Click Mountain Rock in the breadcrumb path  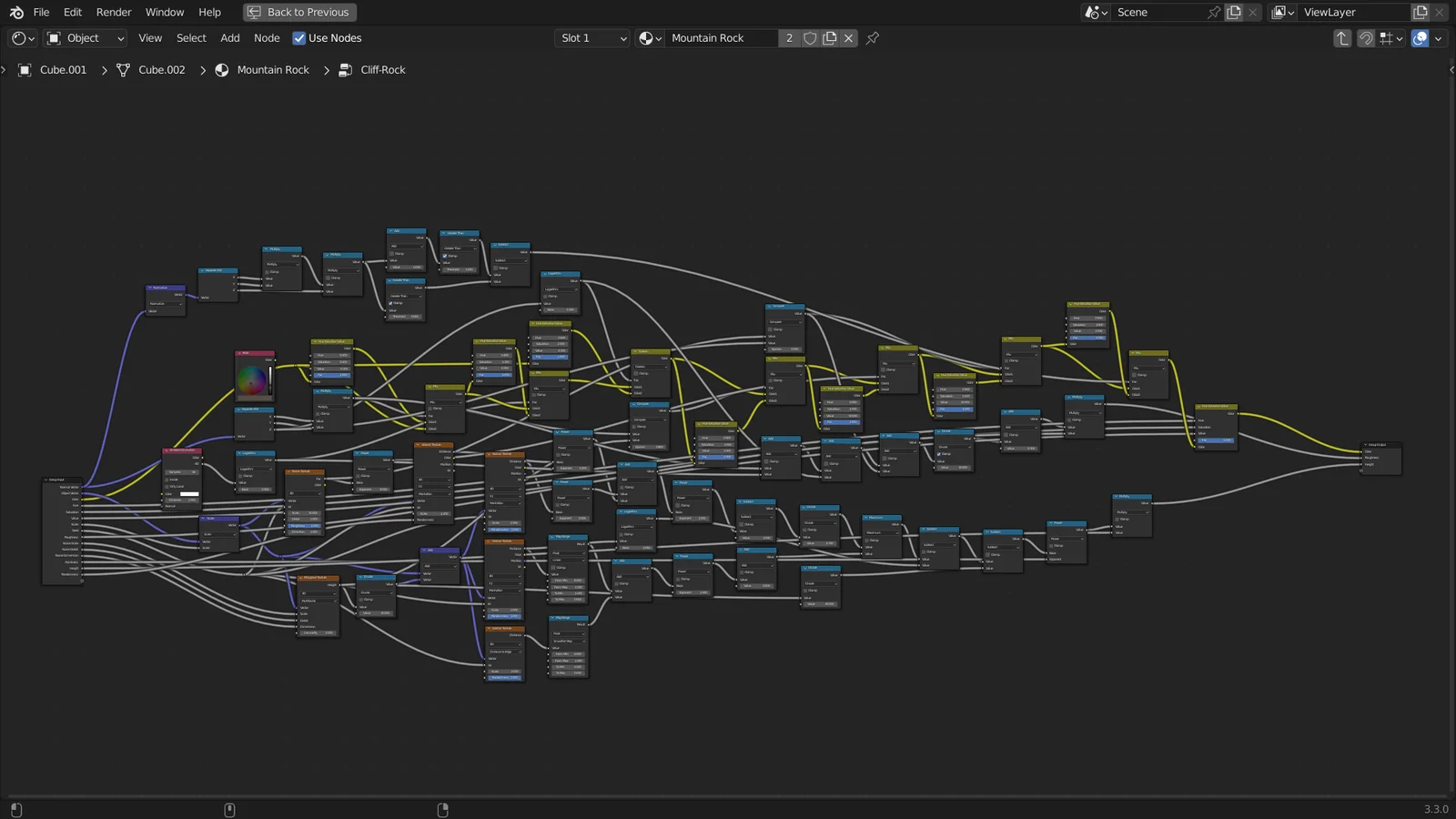click(x=272, y=70)
